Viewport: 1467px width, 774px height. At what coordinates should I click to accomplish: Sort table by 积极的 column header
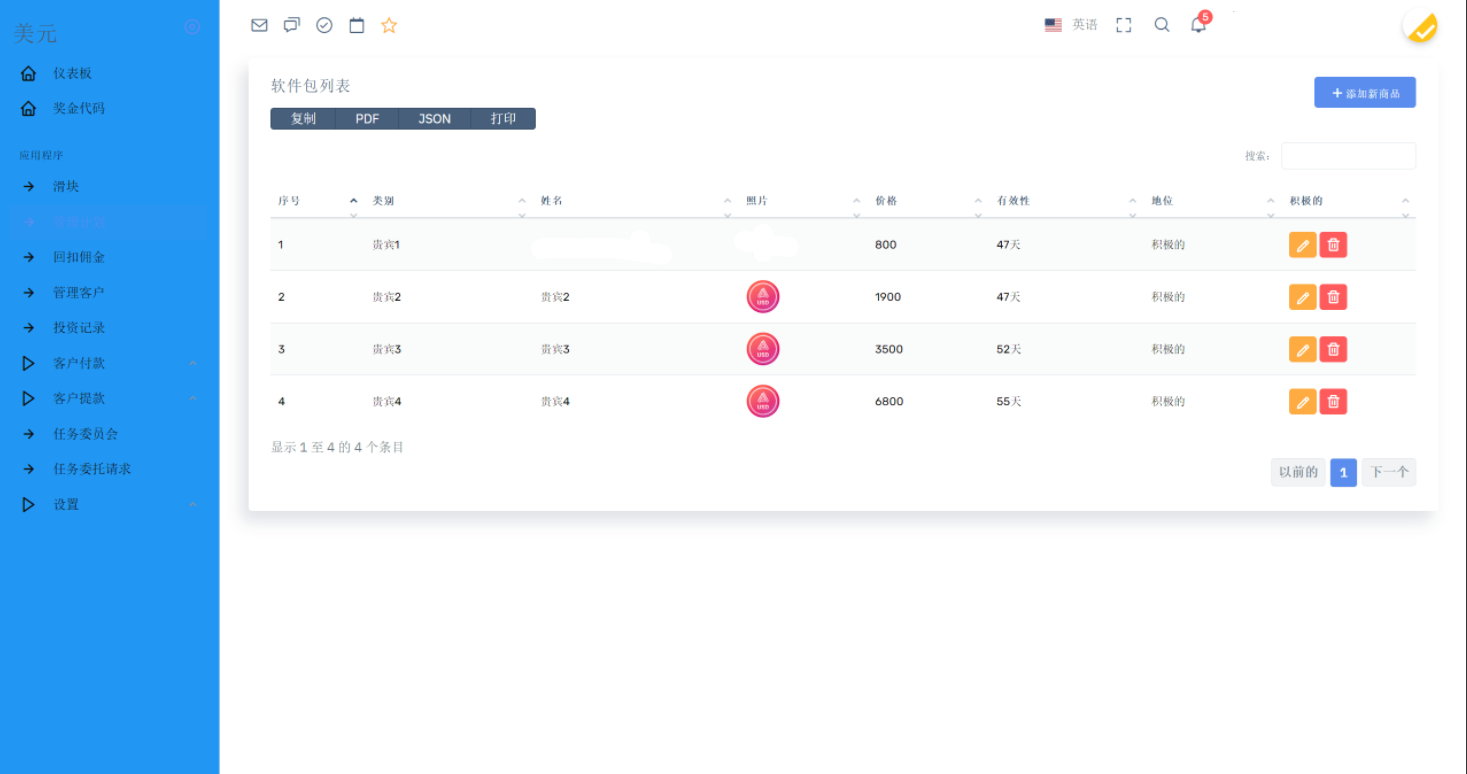point(1349,201)
